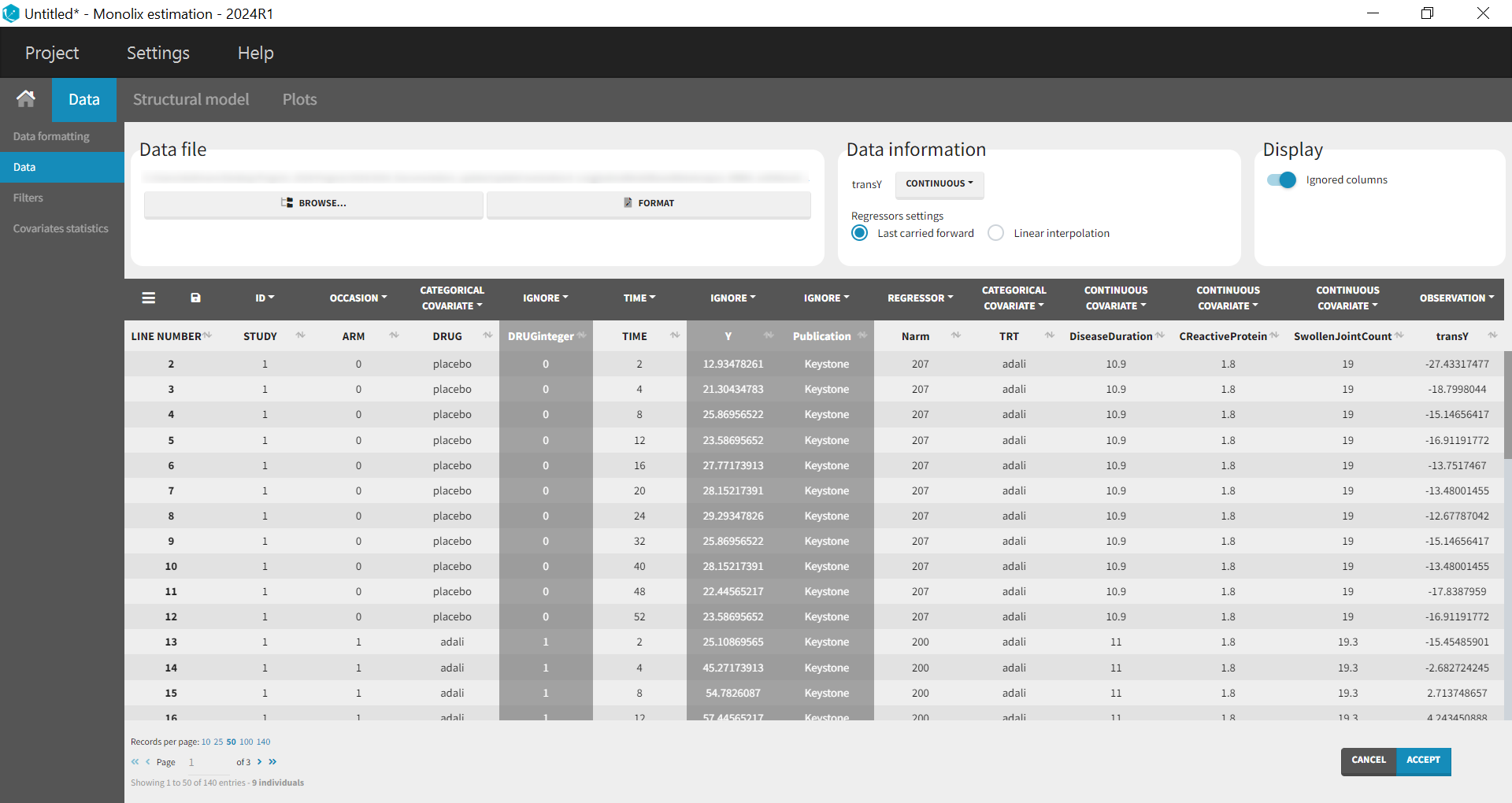This screenshot has height=803, width=1512.
Task: Select Last carried forward radio option
Action: pos(860,233)
